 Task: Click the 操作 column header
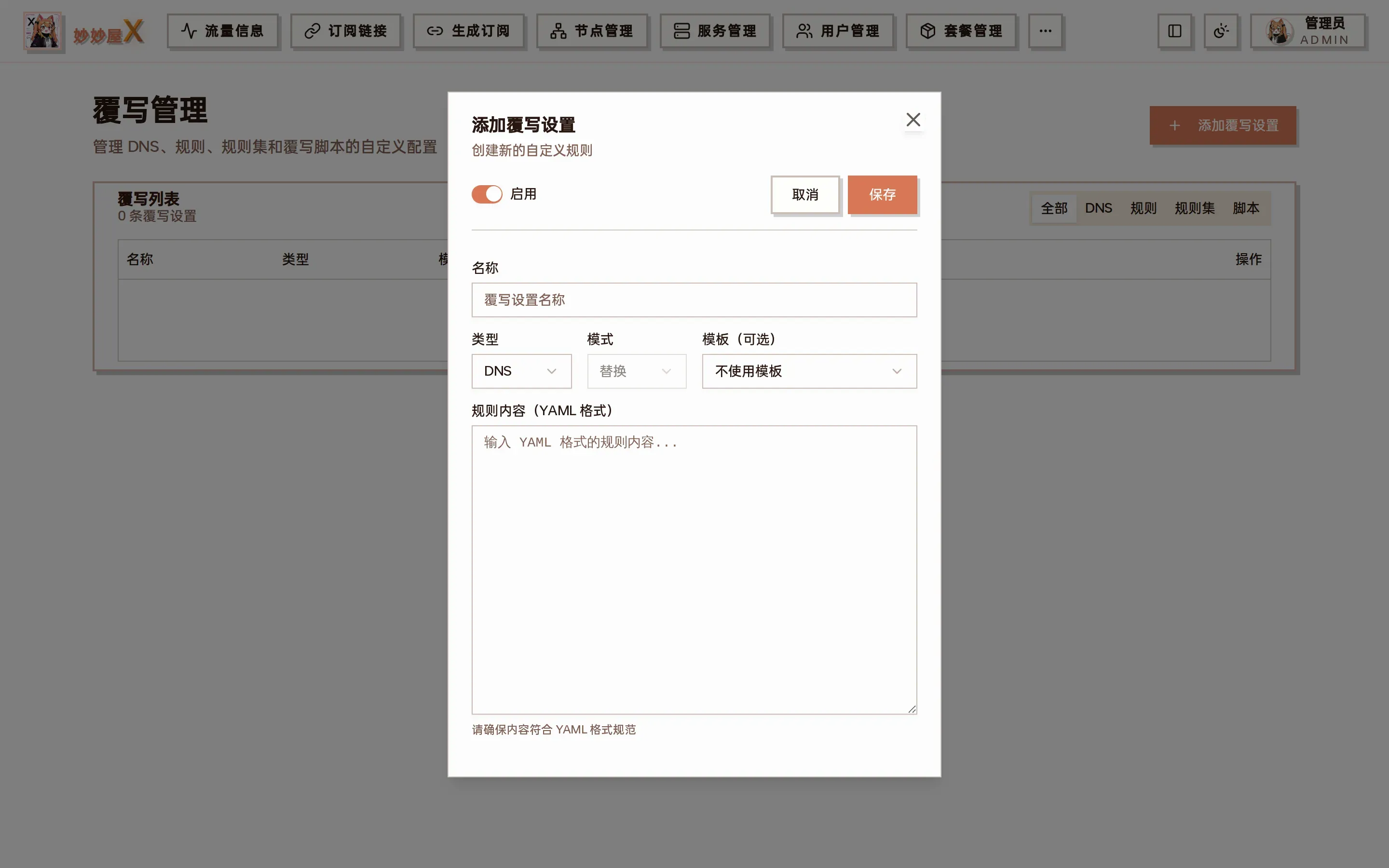1248,259
